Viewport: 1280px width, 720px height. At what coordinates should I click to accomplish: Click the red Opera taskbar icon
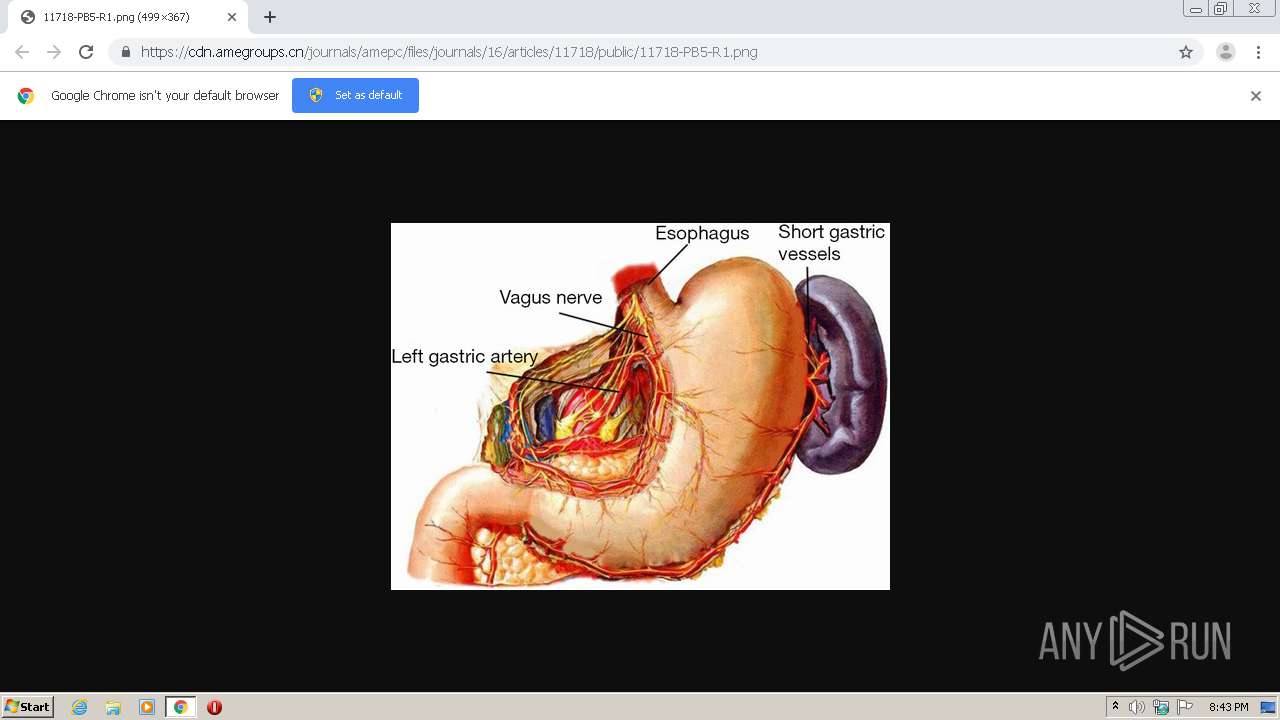(214, 707)
